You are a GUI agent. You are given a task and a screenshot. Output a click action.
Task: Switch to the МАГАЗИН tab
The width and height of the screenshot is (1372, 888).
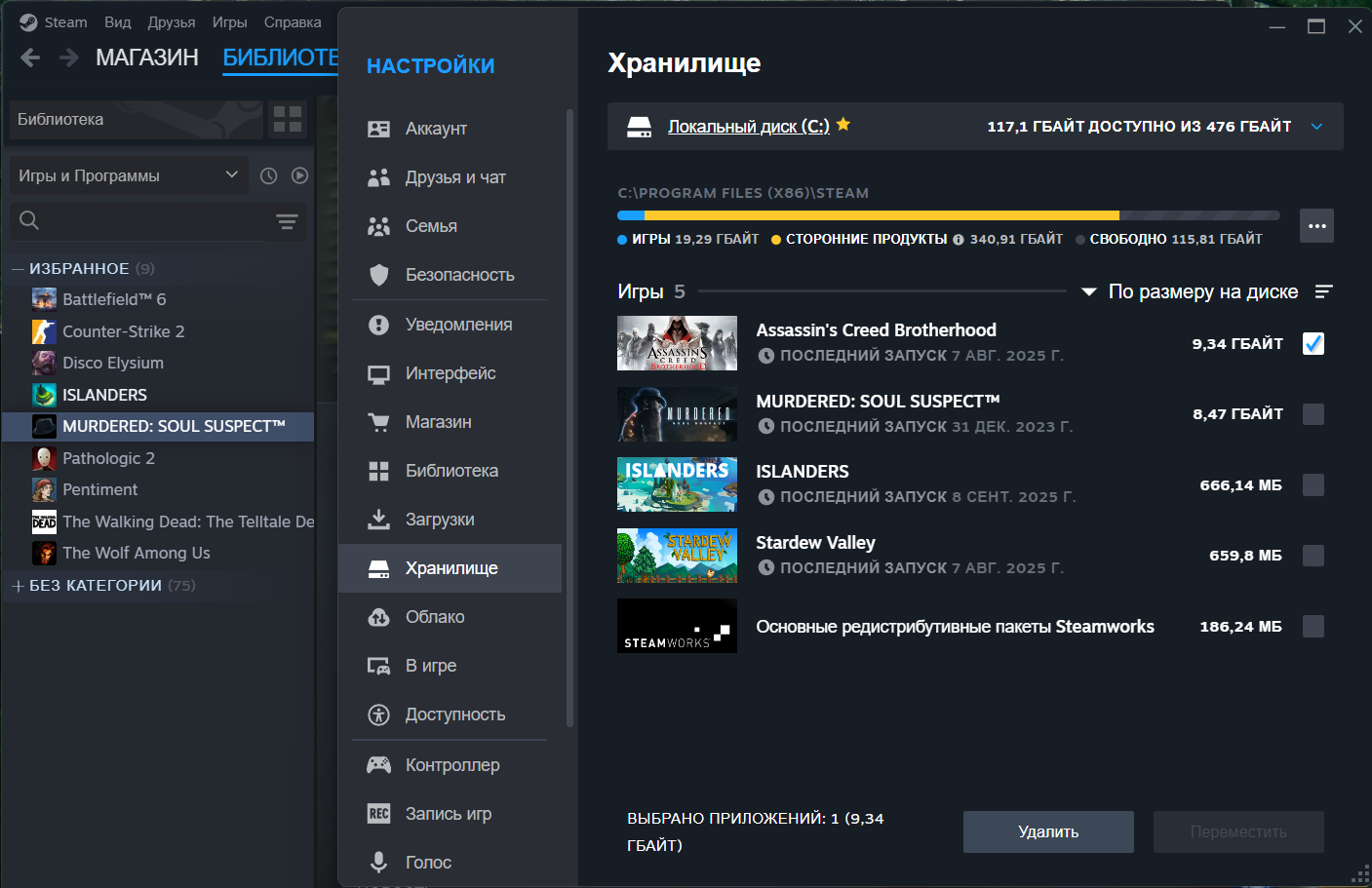click(147, 58)
